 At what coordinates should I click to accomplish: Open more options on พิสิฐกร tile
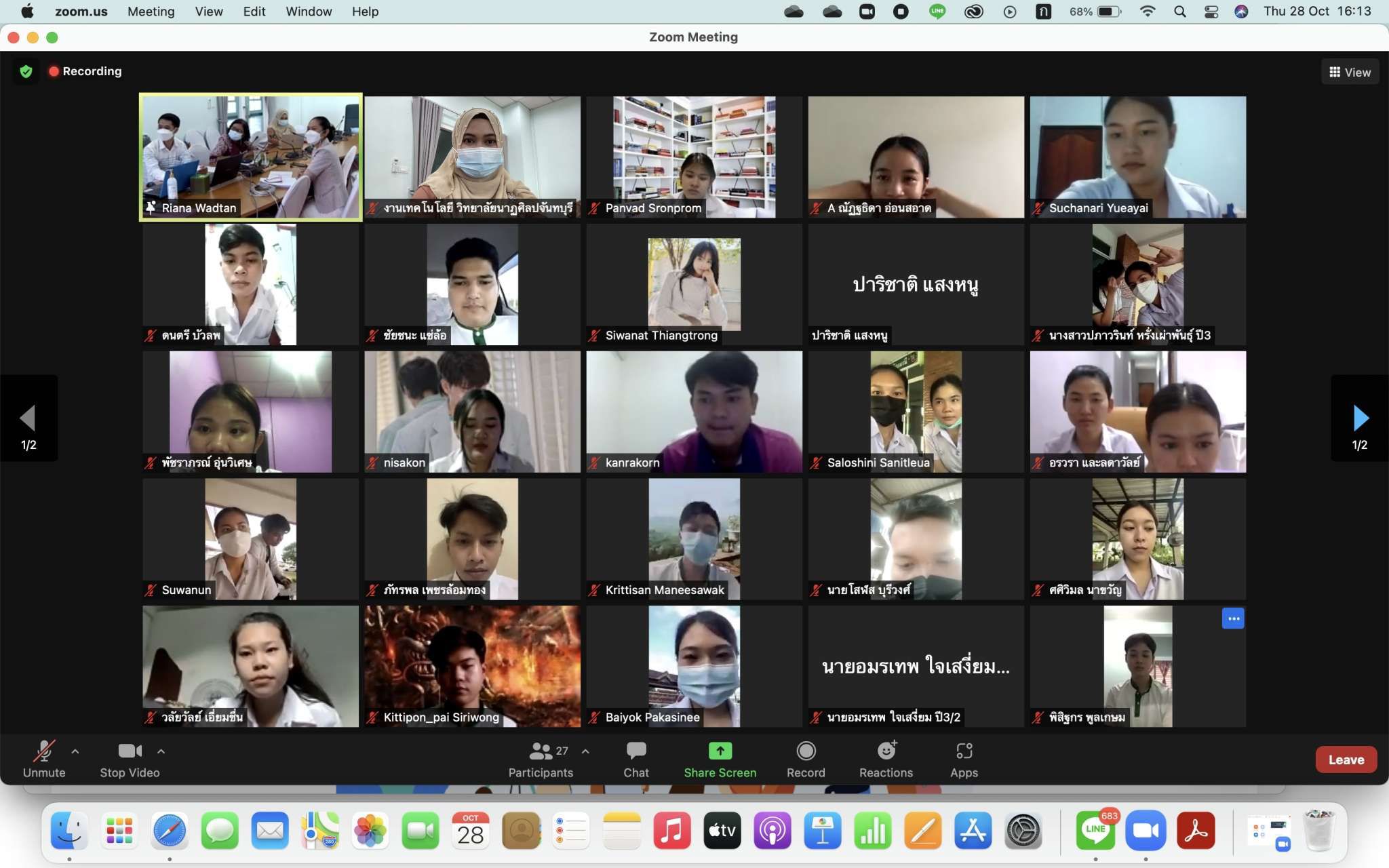(1232, 618)
